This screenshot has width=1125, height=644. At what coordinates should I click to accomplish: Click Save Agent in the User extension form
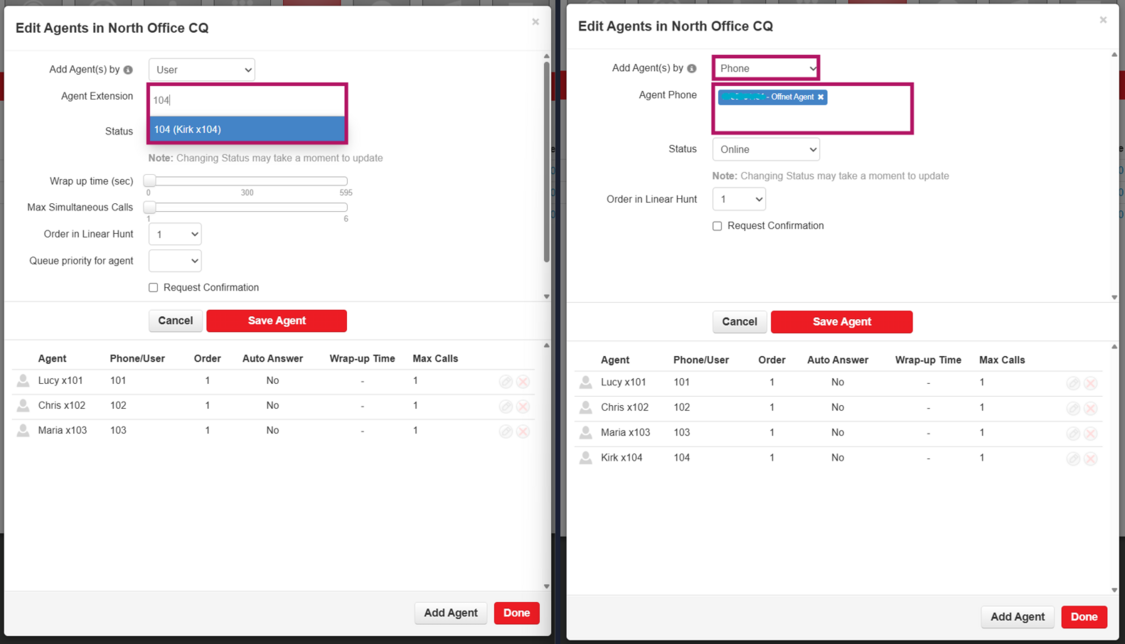pyautogui.click(x=276, y=321)
